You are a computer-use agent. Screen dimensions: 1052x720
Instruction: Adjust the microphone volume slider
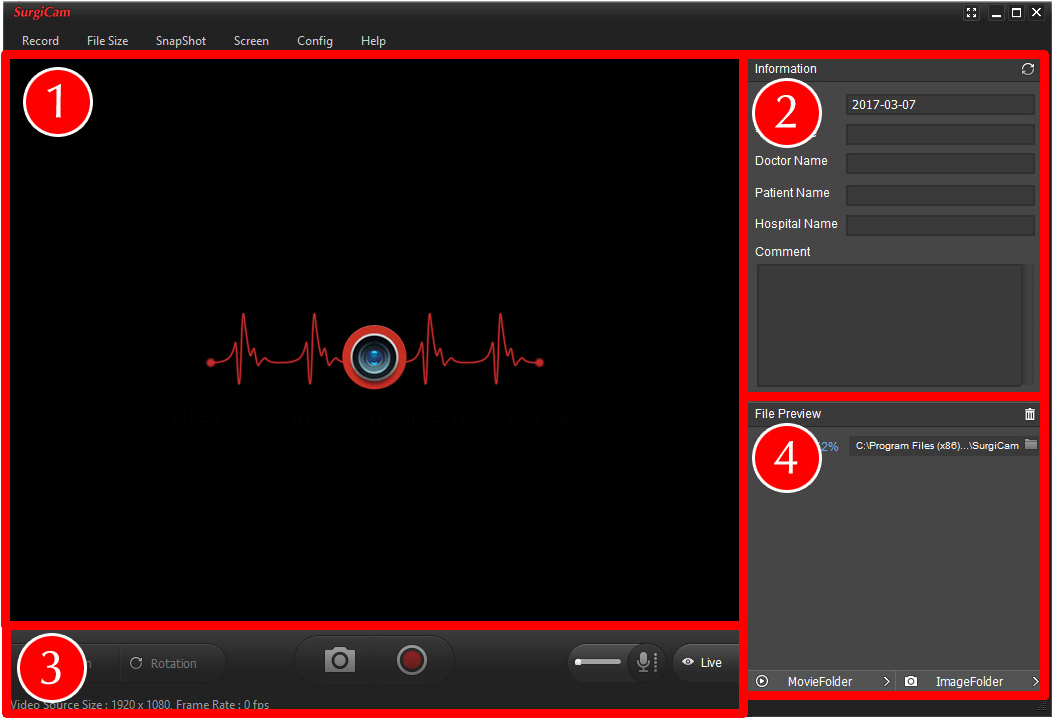598,662
